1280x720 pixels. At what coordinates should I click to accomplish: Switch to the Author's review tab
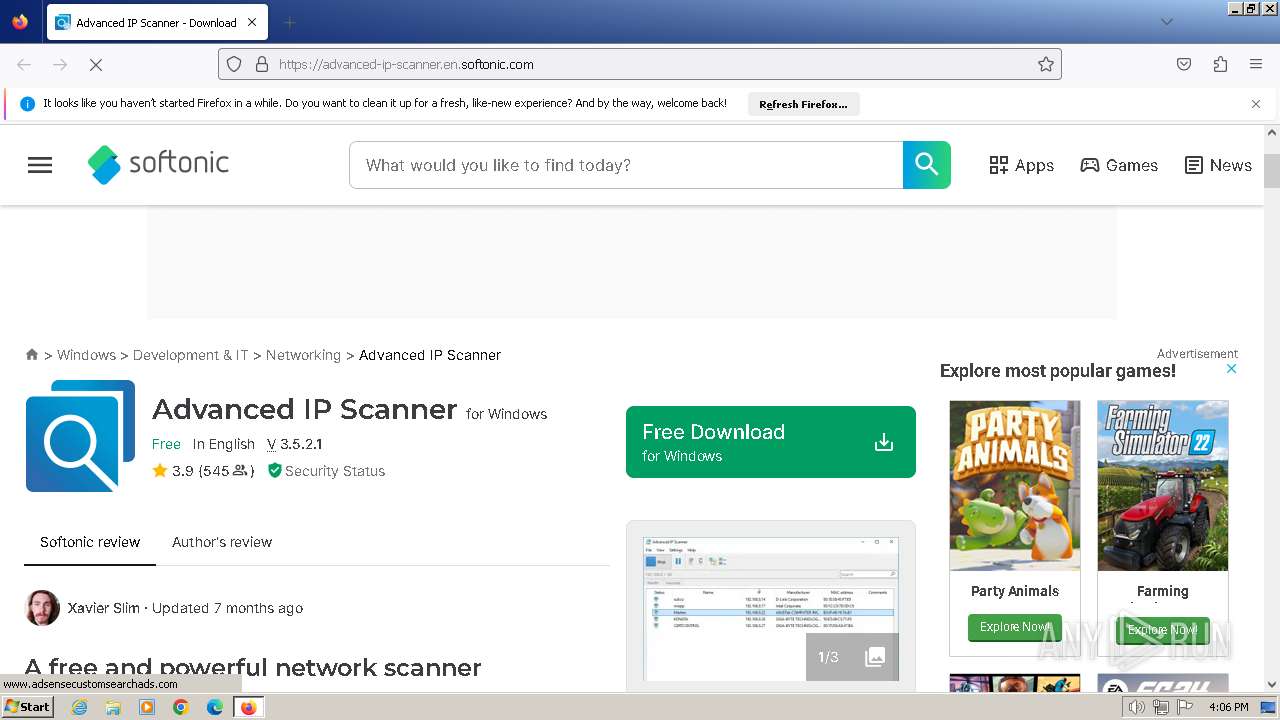(222, 542)
